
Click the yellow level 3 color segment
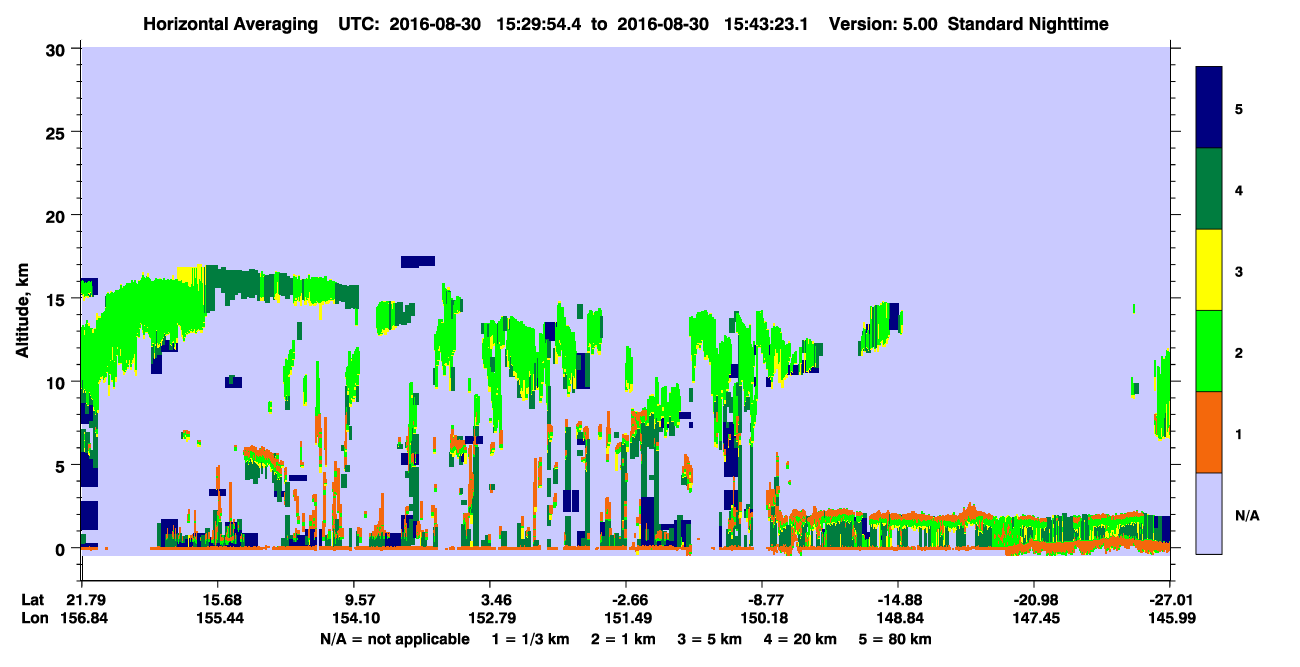click(x=1209, y=270)
